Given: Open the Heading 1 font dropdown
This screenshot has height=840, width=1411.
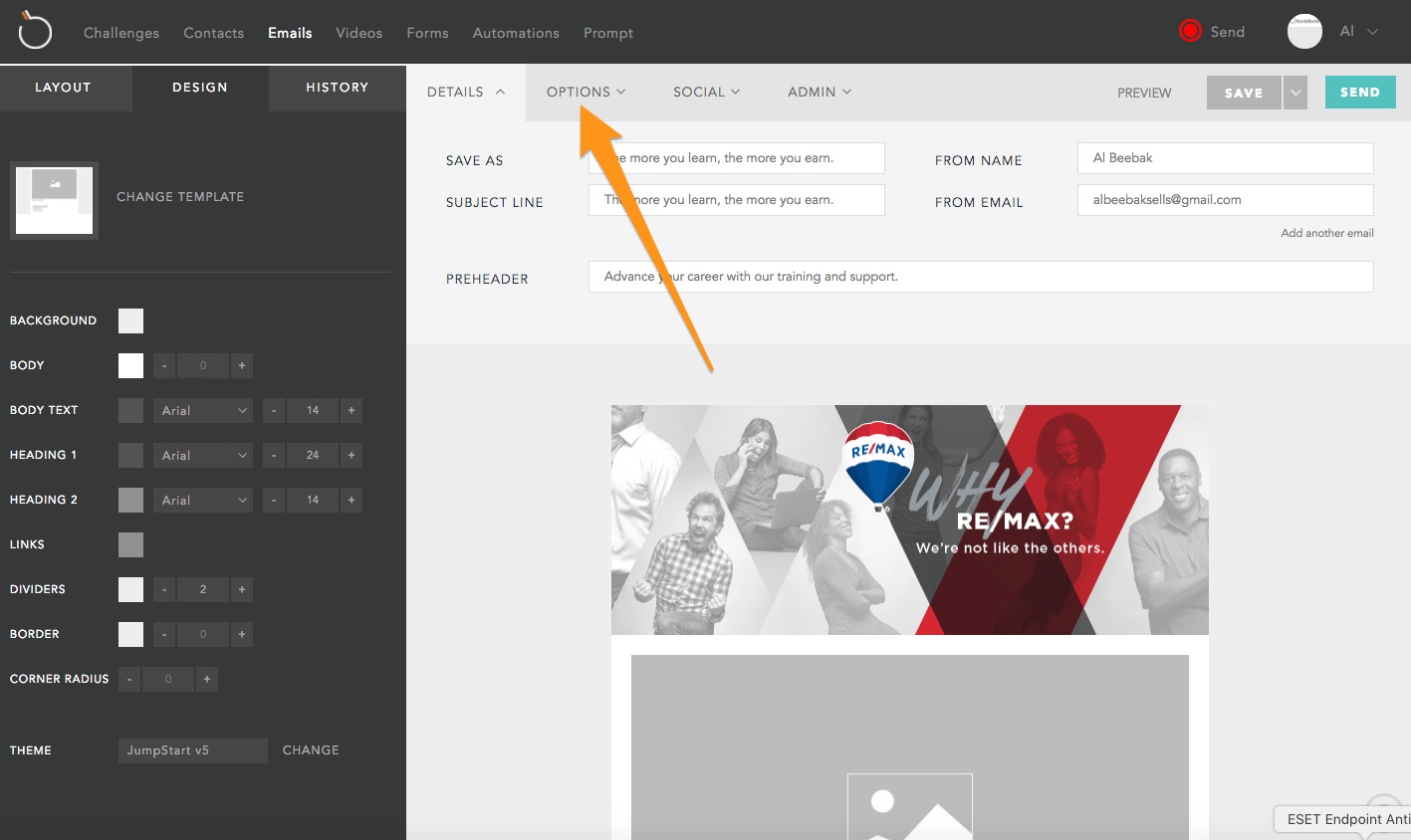Looking at the screenshot, I should tap(203, 455).
